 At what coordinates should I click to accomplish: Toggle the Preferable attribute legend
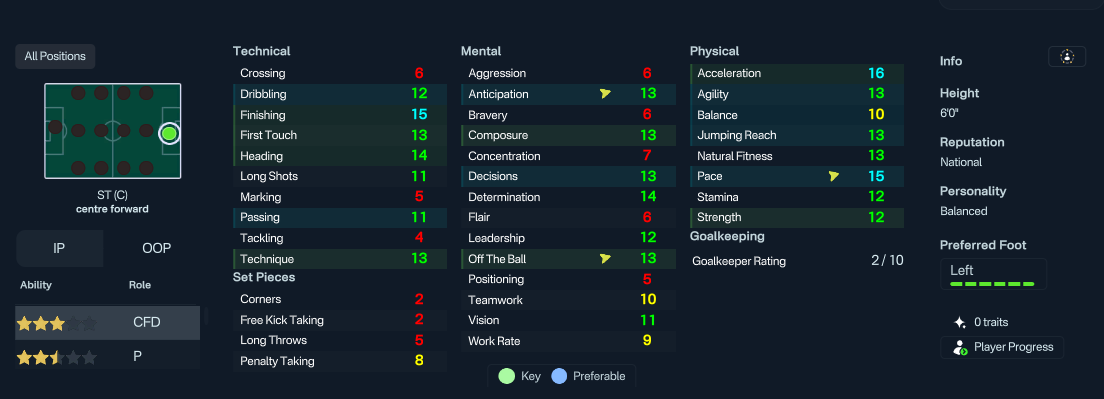click(x=588, y=376)
